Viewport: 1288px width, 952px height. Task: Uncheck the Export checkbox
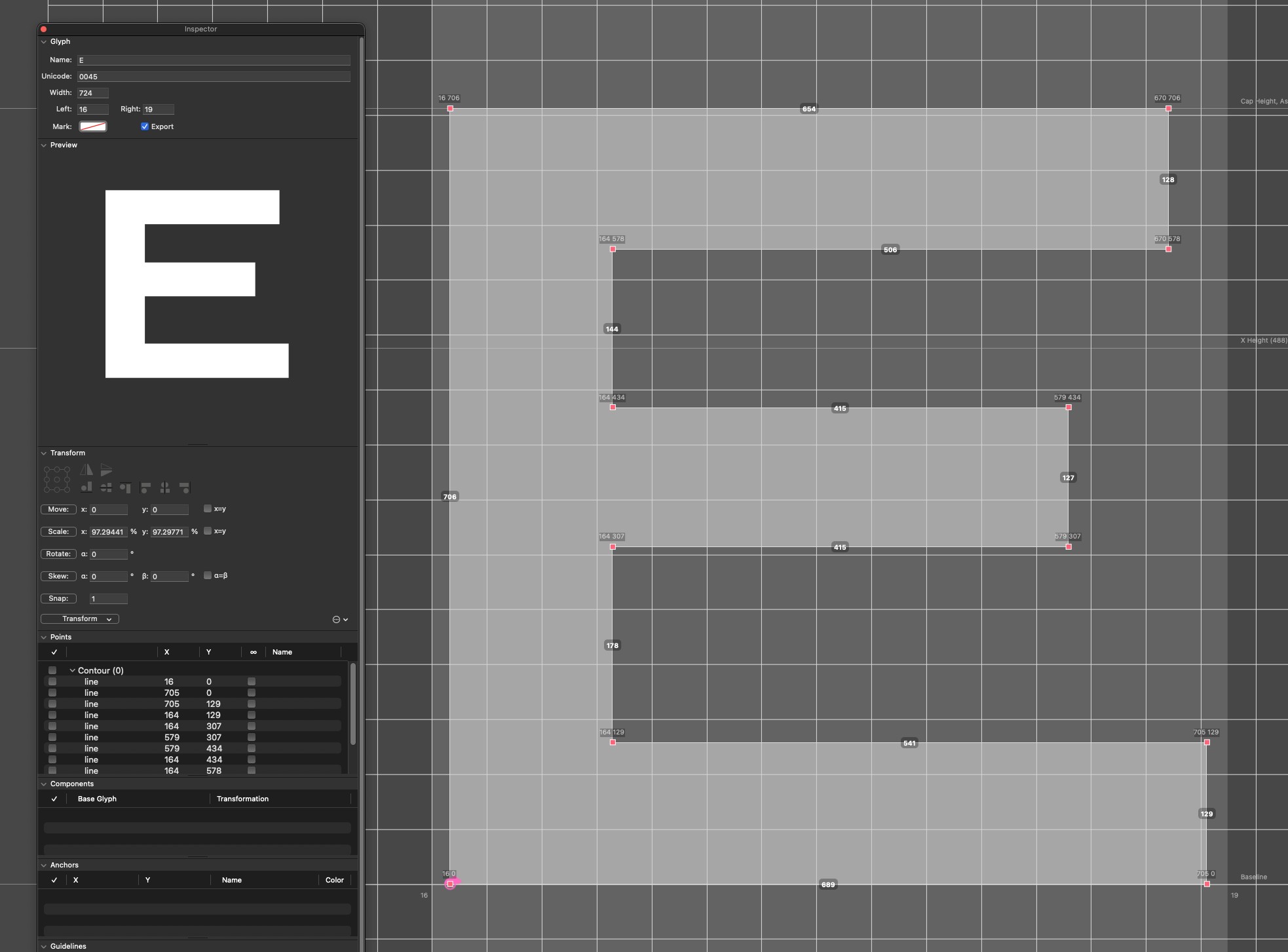pos(145,126)
